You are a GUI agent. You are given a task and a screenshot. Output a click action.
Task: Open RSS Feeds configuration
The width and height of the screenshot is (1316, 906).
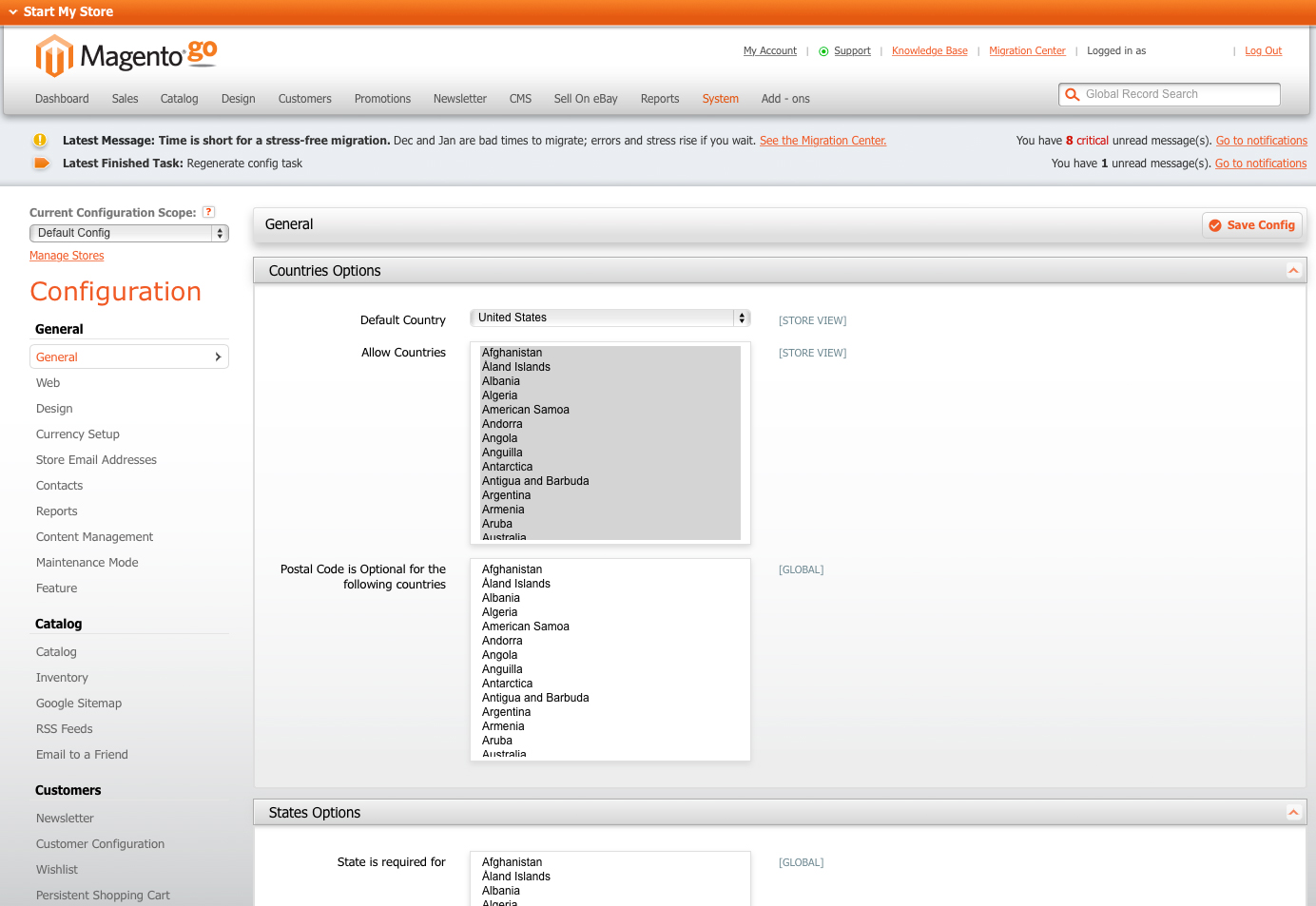click(x=65, y=729)
